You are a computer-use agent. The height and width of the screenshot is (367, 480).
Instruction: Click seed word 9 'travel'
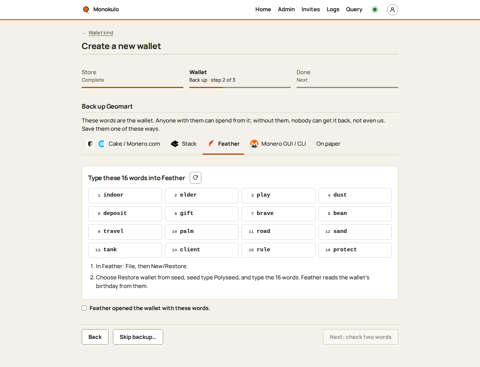[125, 231]
